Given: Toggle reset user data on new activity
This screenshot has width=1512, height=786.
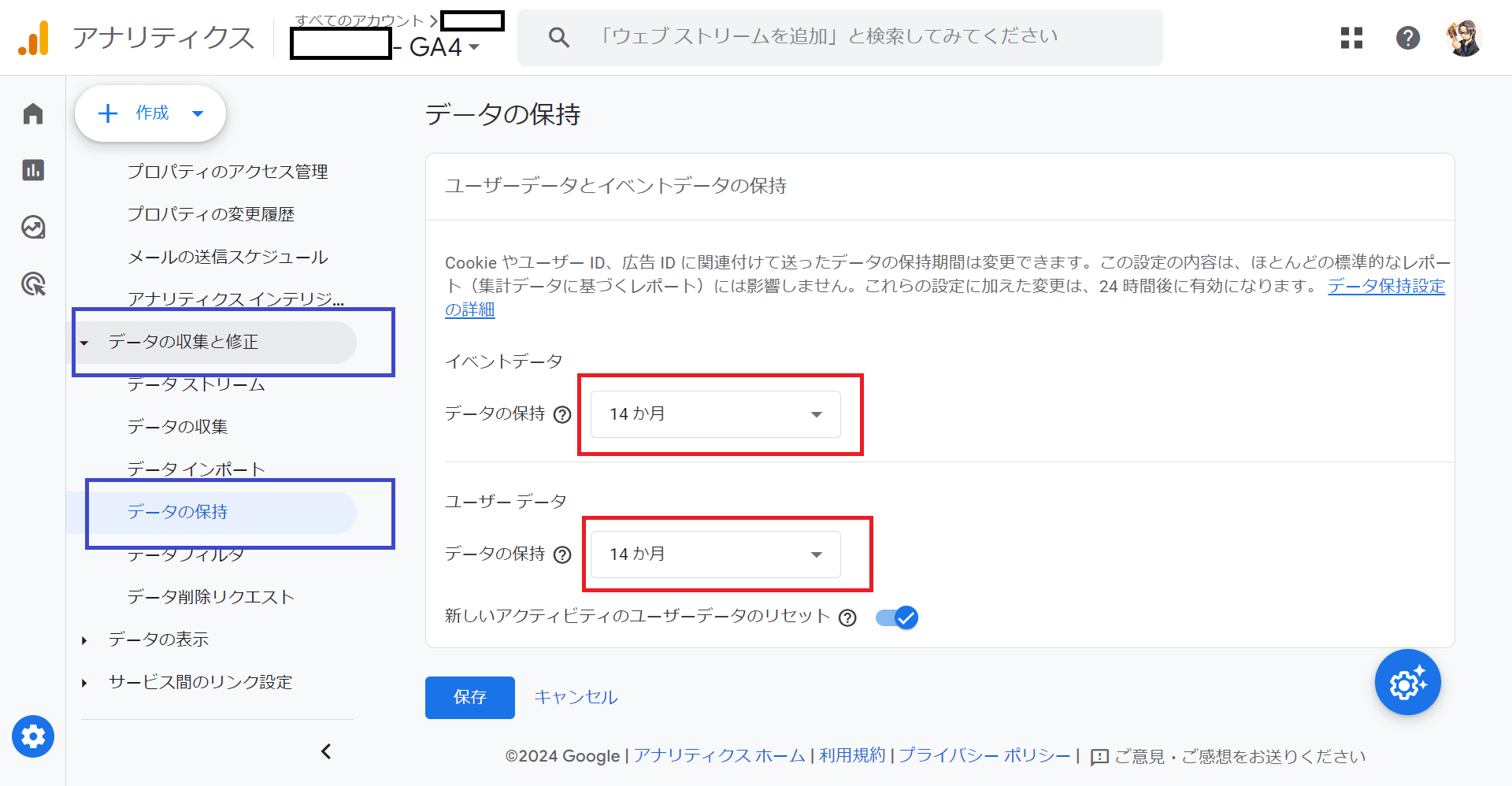Looking at the screenshot, I should 897,617.
